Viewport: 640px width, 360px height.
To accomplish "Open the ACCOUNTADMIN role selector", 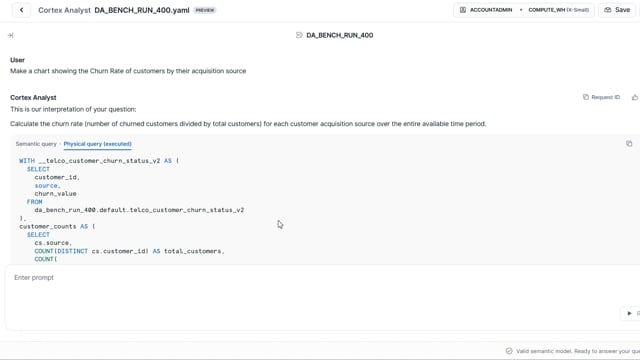I will click(x=486, y=10).
